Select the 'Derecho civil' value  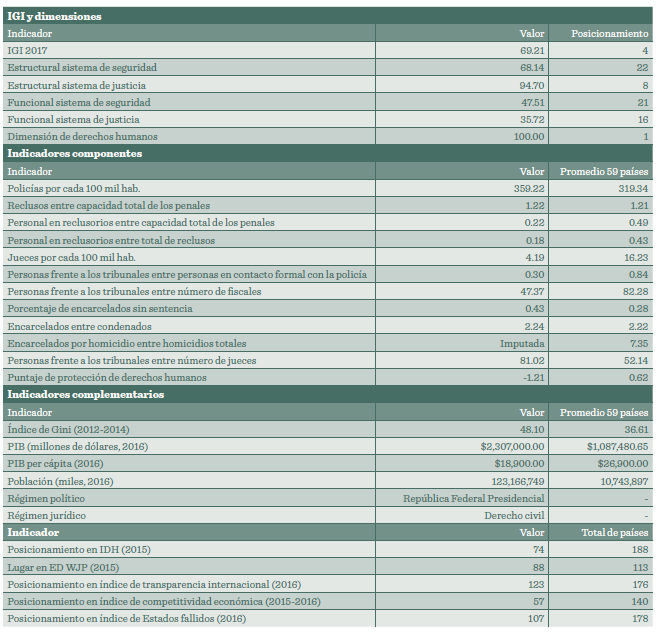(x=514, y=515)
